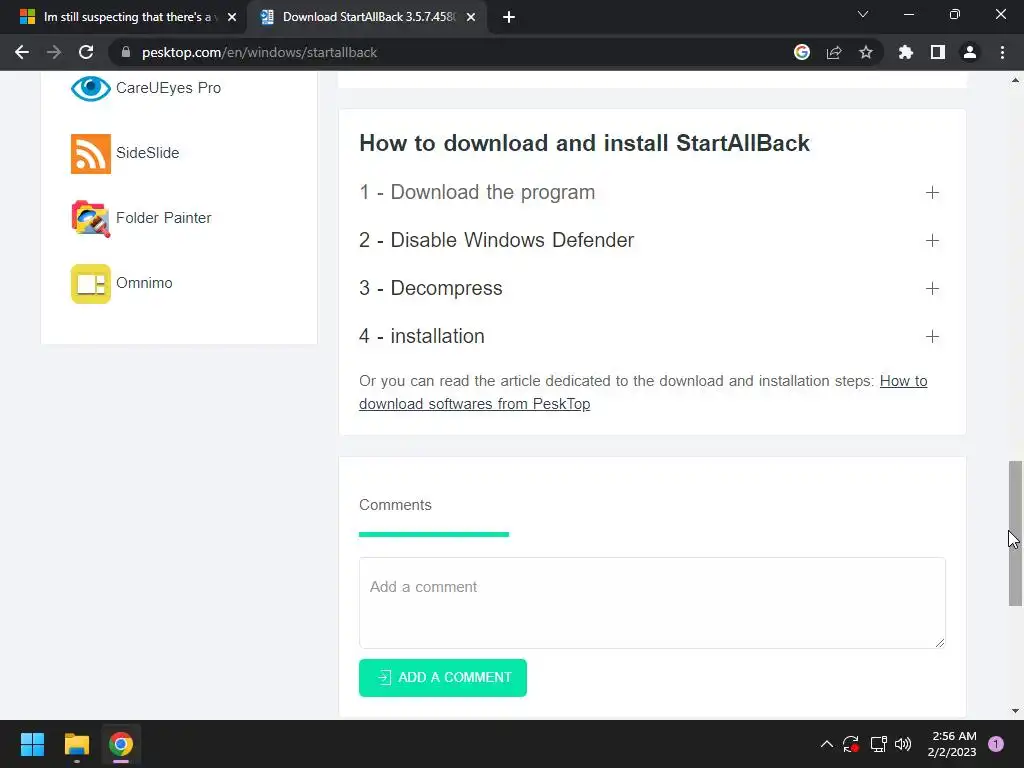Open the Chrome three-dot menu
Screen dimensions: 1024x768
(1002, 52)
